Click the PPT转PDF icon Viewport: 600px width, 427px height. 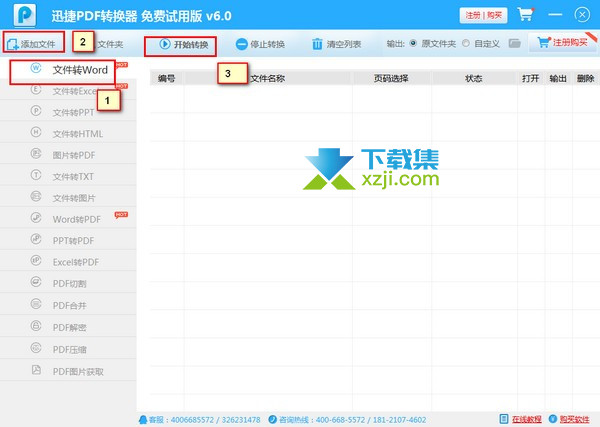(x=36, y=239)
